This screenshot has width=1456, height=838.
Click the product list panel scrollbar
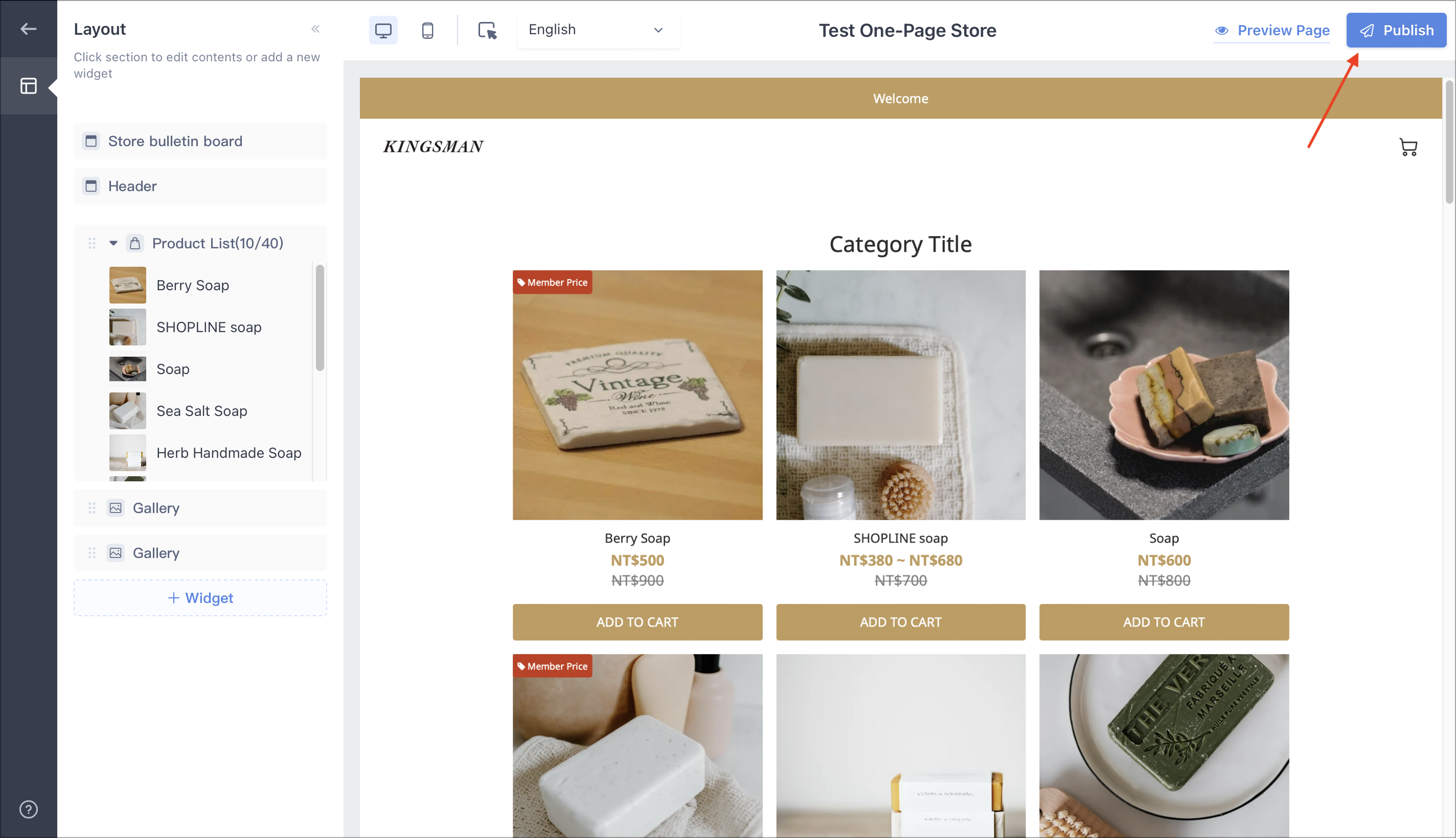(320, 318)
